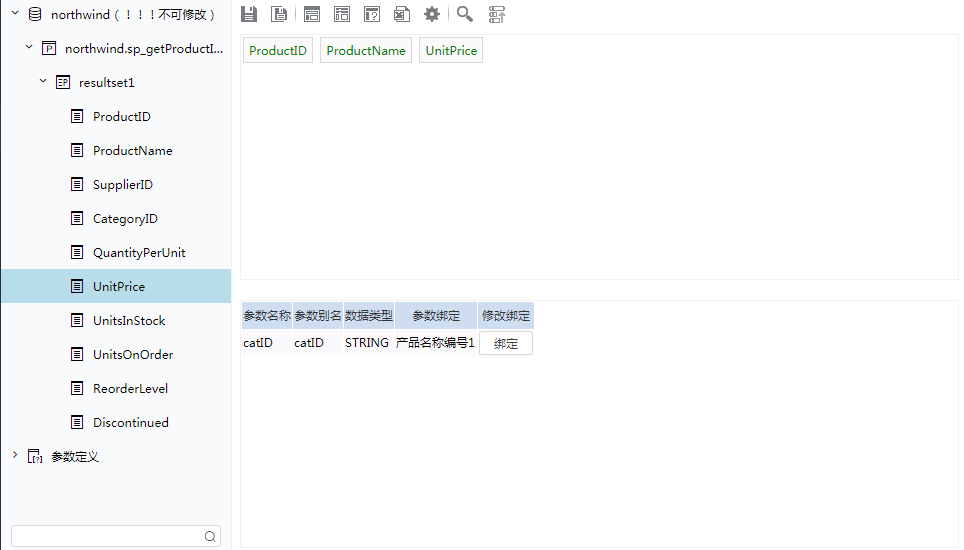Click the 绑定 button for catID
Screen dimensions: 964x550
(505, 343)
